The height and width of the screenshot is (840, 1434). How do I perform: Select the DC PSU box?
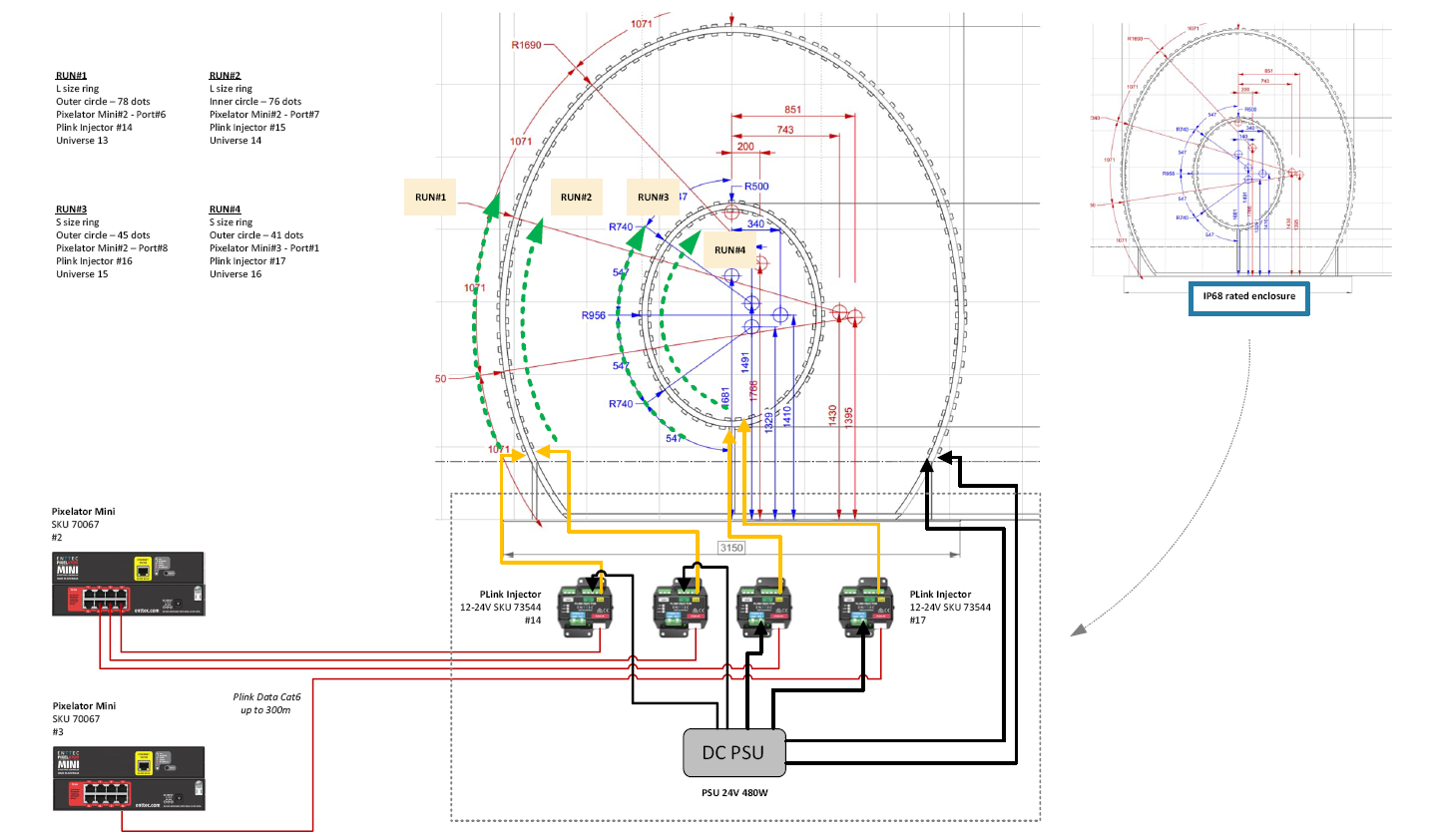click(733, 752)
